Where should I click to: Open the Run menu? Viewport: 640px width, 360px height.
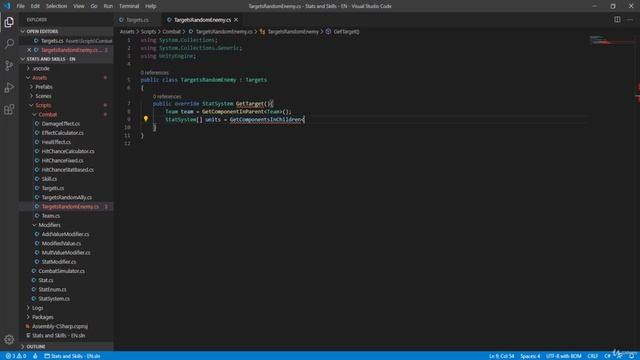coord(108,6)
